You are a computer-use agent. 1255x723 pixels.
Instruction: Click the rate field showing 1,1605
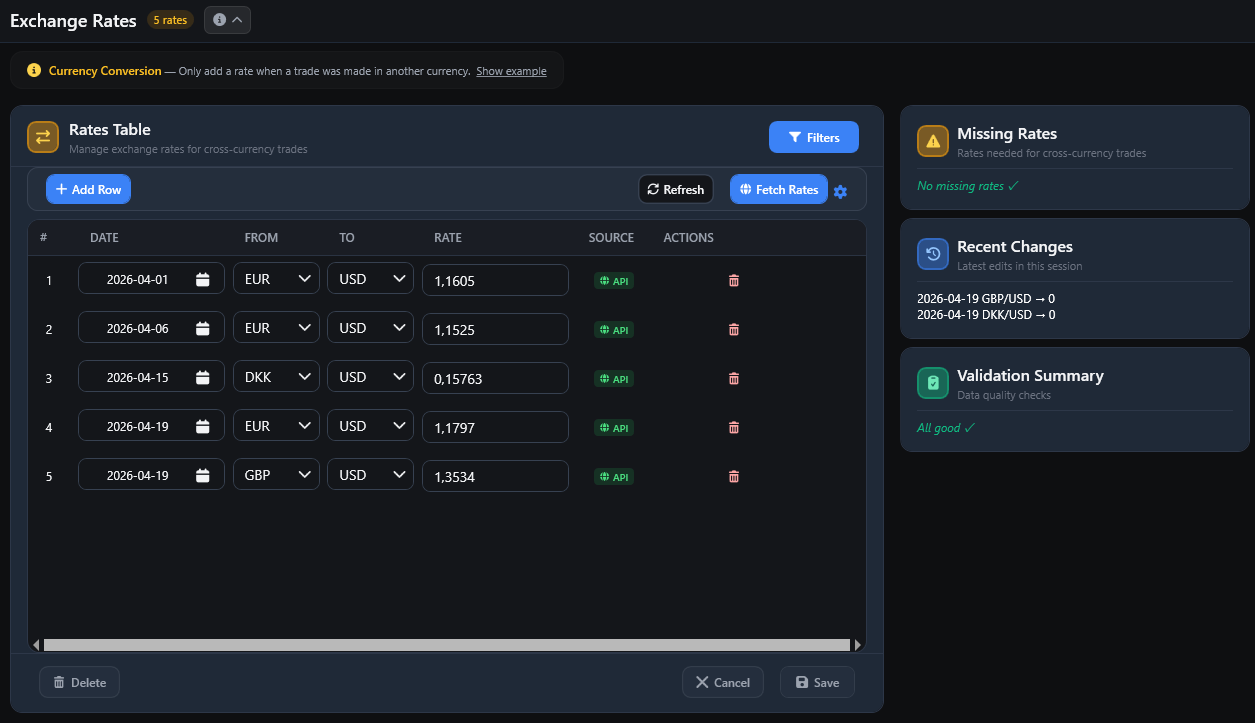(x=495, y=281)
